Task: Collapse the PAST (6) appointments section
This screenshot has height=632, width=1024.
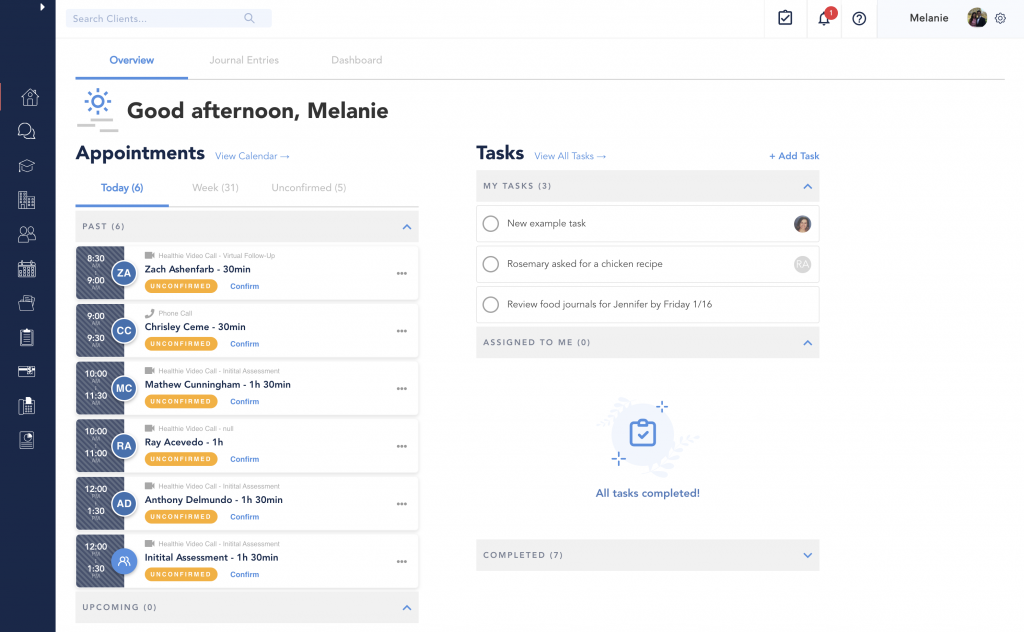Action: click(407, 227)
